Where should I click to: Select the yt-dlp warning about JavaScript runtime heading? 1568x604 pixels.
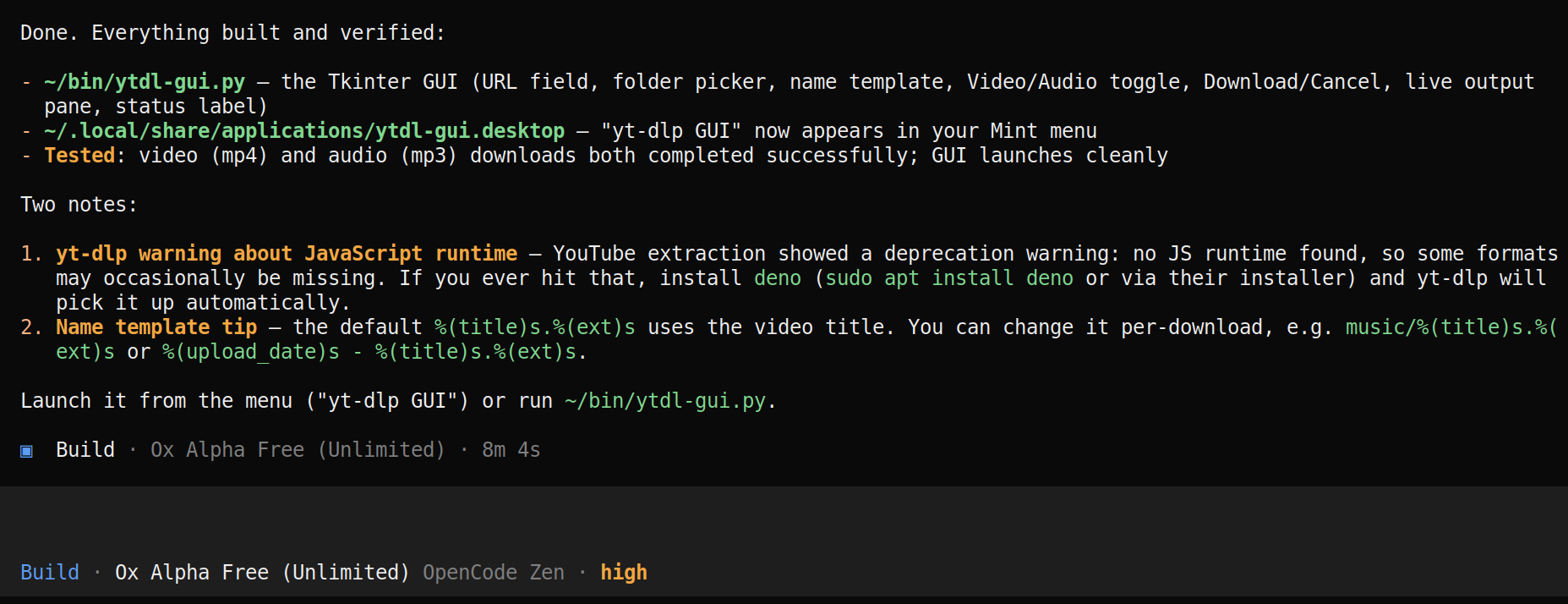tap(287, 254)
